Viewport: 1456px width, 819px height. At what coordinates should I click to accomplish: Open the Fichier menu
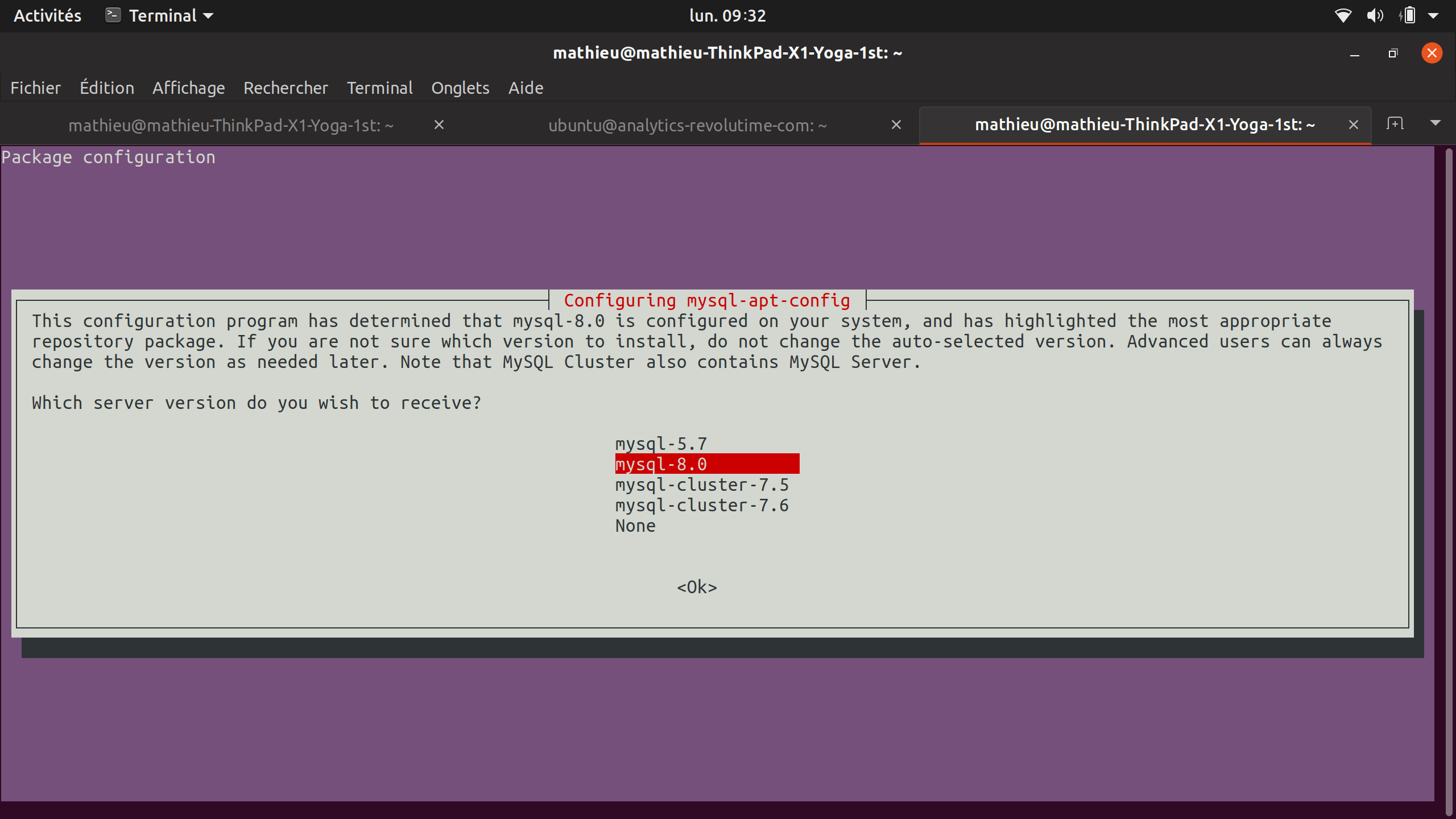point(35,88)
